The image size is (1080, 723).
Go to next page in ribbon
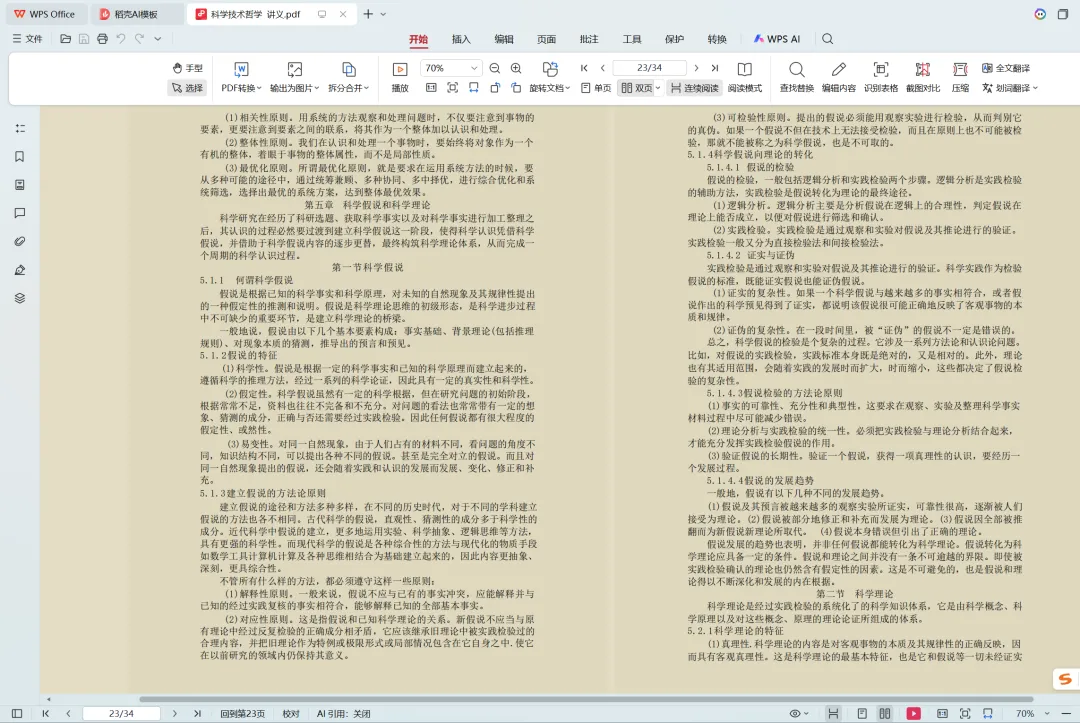coord(696,67)
